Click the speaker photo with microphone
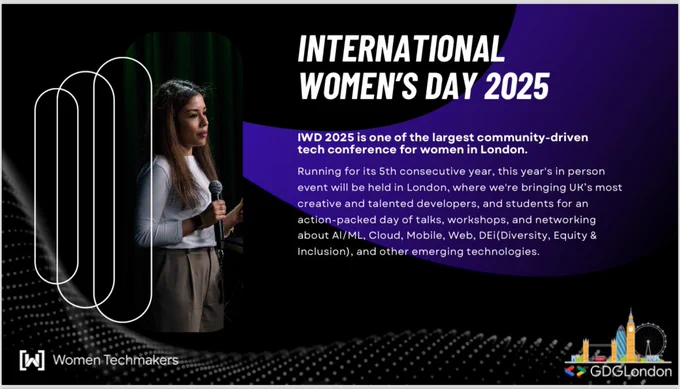This screenshot has width=680, height=389. [184, 182]
